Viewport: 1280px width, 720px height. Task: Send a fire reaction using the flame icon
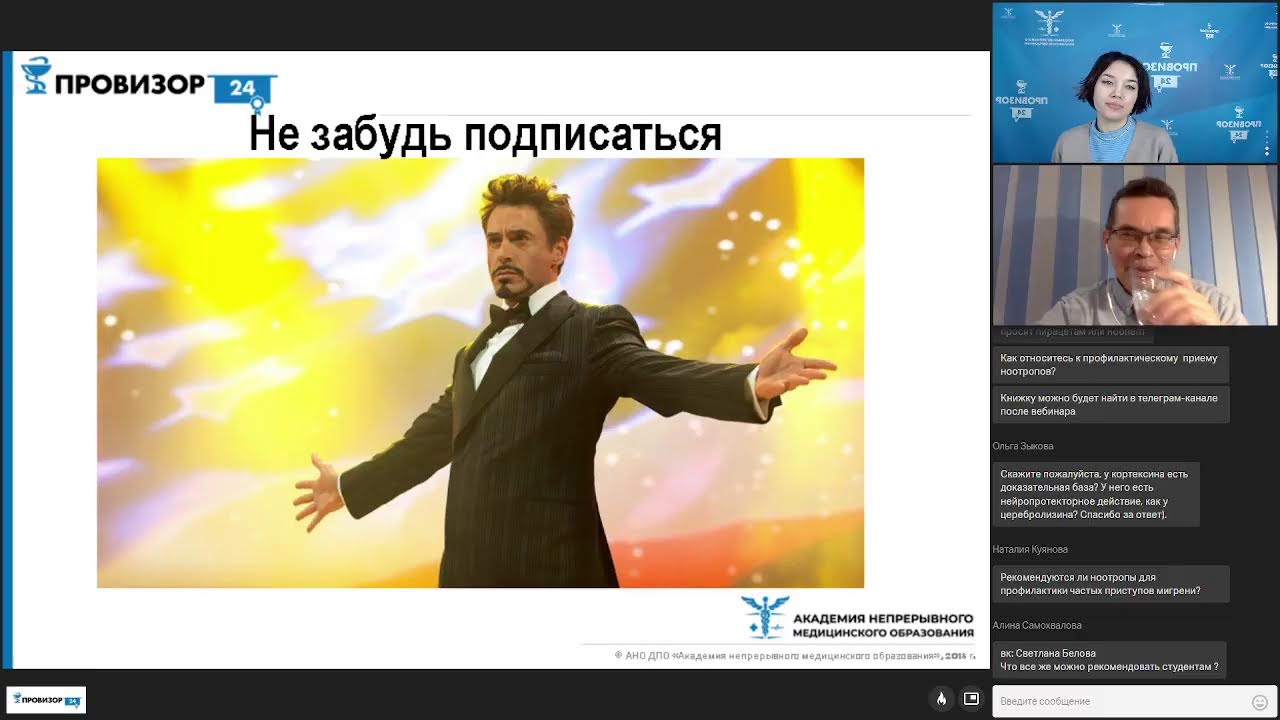click(941, 699)
